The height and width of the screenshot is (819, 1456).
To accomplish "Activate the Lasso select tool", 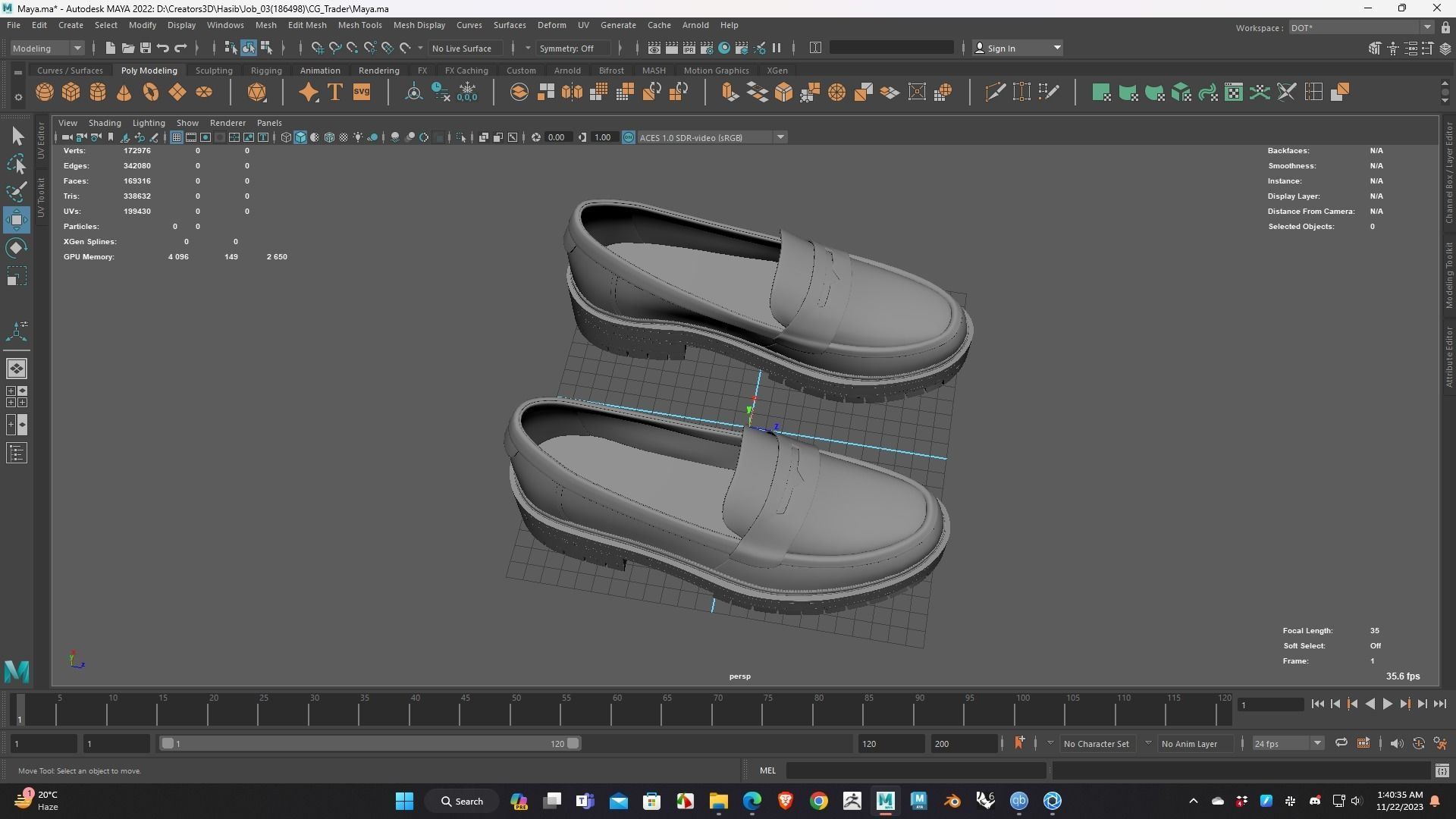I will pos(17,164).
